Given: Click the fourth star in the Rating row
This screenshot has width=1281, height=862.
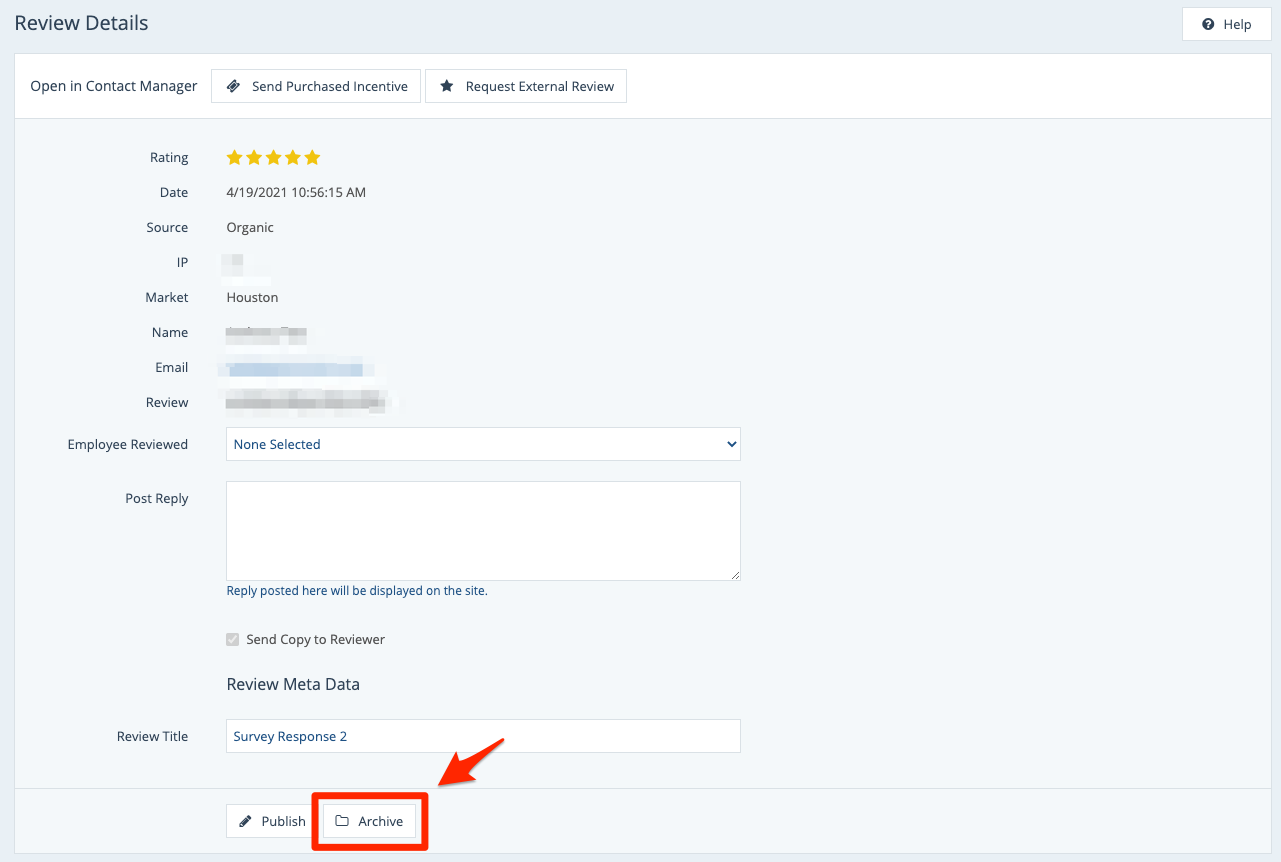Looking at the screenshot, I should pyautogui.click(x=293, y=158).
